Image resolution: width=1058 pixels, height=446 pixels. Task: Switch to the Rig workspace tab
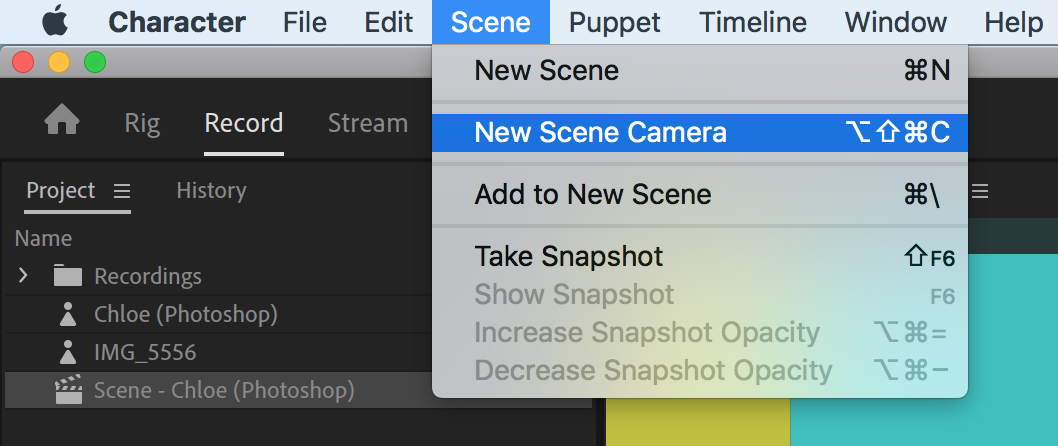tap(142, 123)
